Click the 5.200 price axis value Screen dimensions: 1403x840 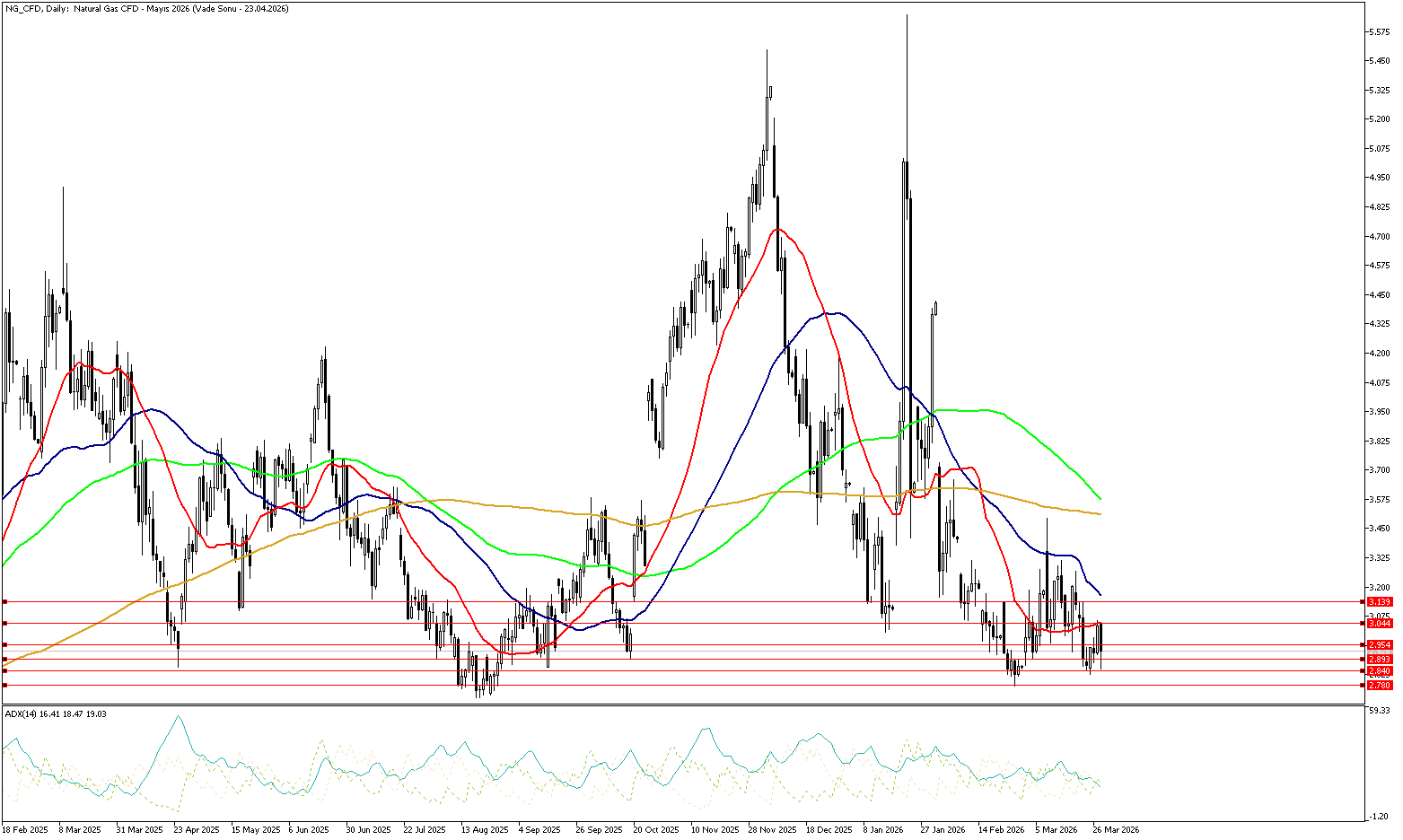point(1381,119)
